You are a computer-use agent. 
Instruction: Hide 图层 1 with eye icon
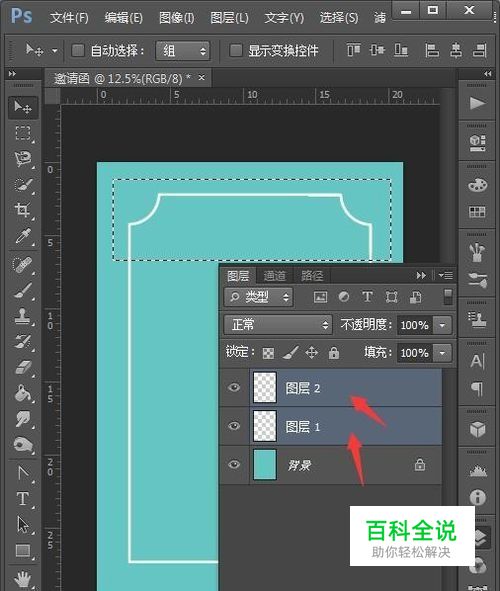click(x=234, y=426)
